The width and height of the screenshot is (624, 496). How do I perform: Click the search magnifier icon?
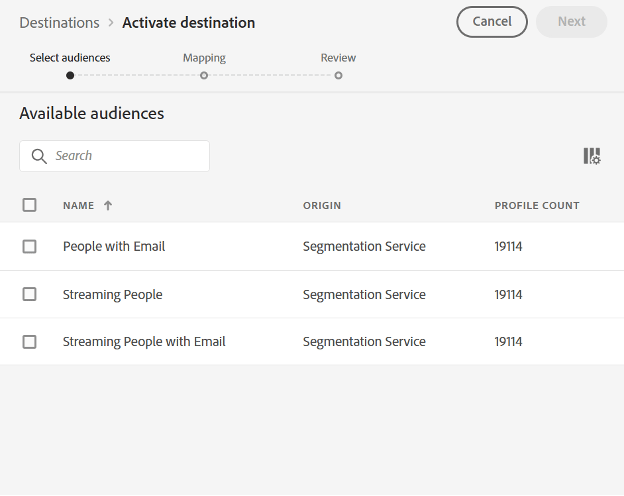pos(39,156)
